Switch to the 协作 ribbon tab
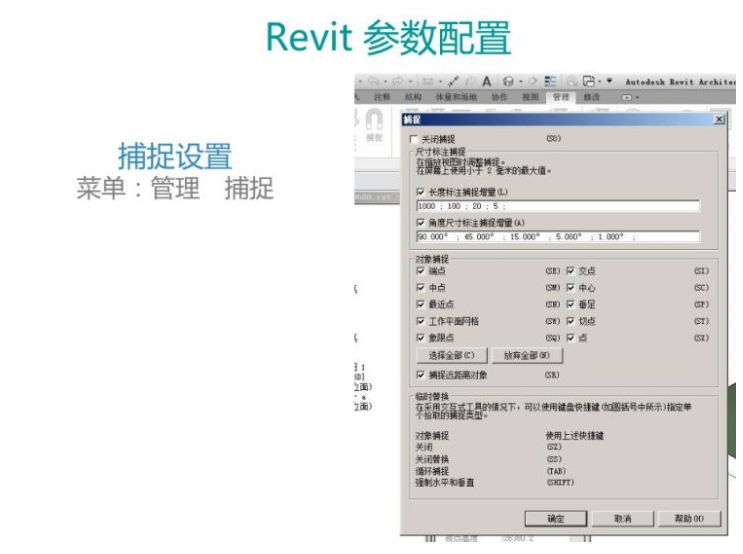Viewport: 743px width, 554px height. (x=499, y=97)
